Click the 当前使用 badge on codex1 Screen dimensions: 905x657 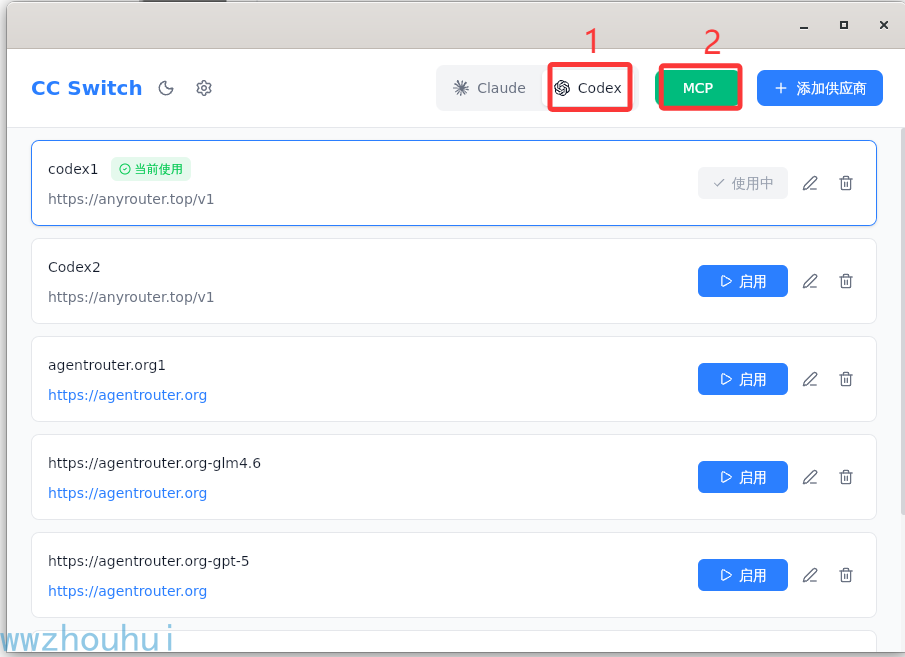(151, 169)
